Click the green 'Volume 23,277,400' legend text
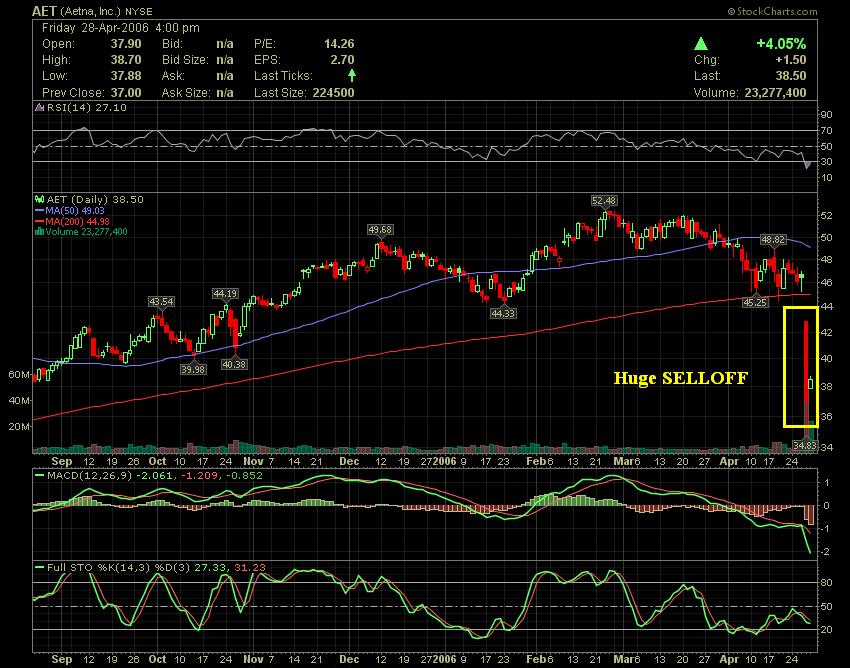The width and height of the screenshot is (850, 668). [x=87, y=232]
